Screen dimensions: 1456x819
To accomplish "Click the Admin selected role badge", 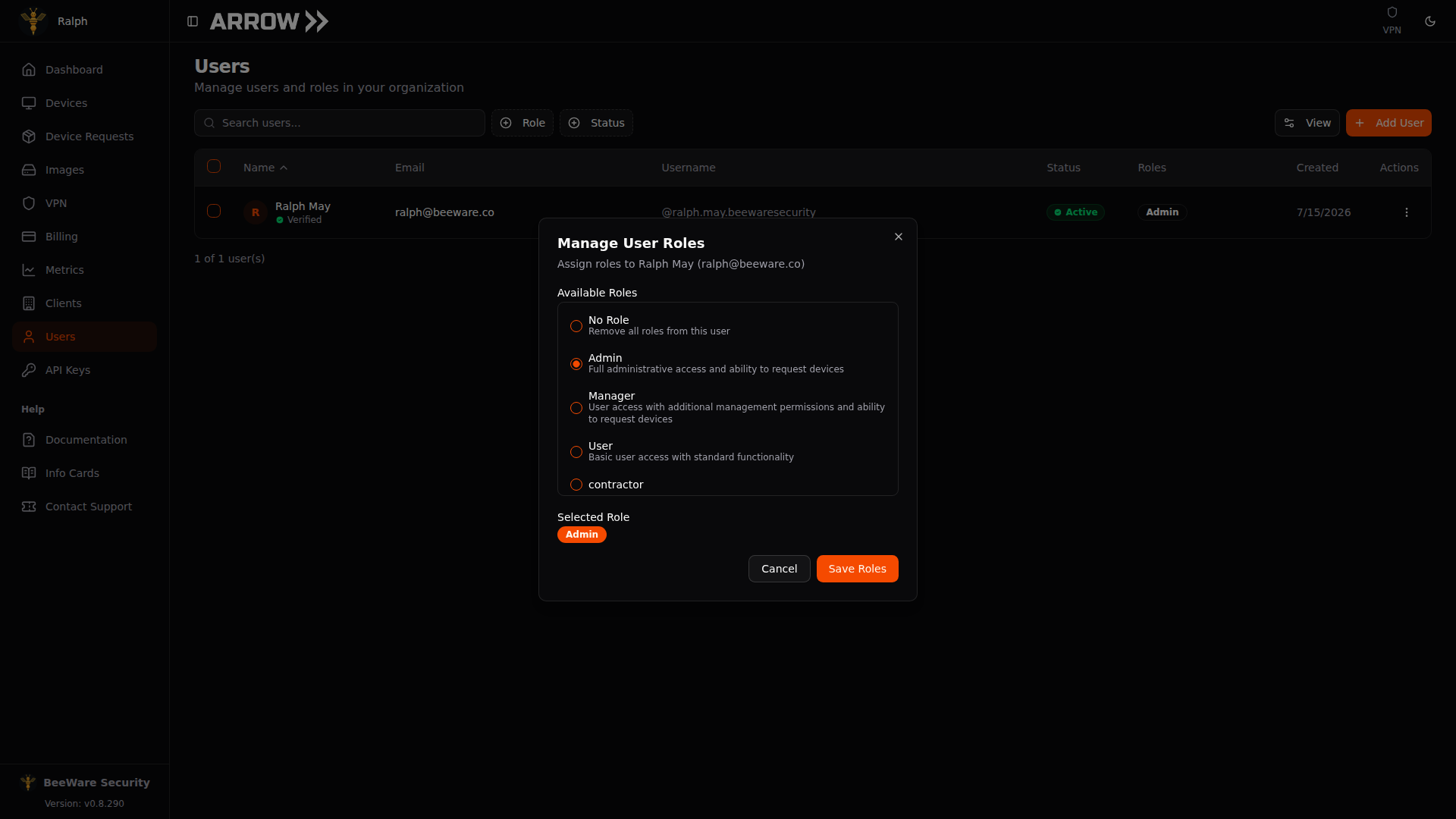I will [582, 535].
